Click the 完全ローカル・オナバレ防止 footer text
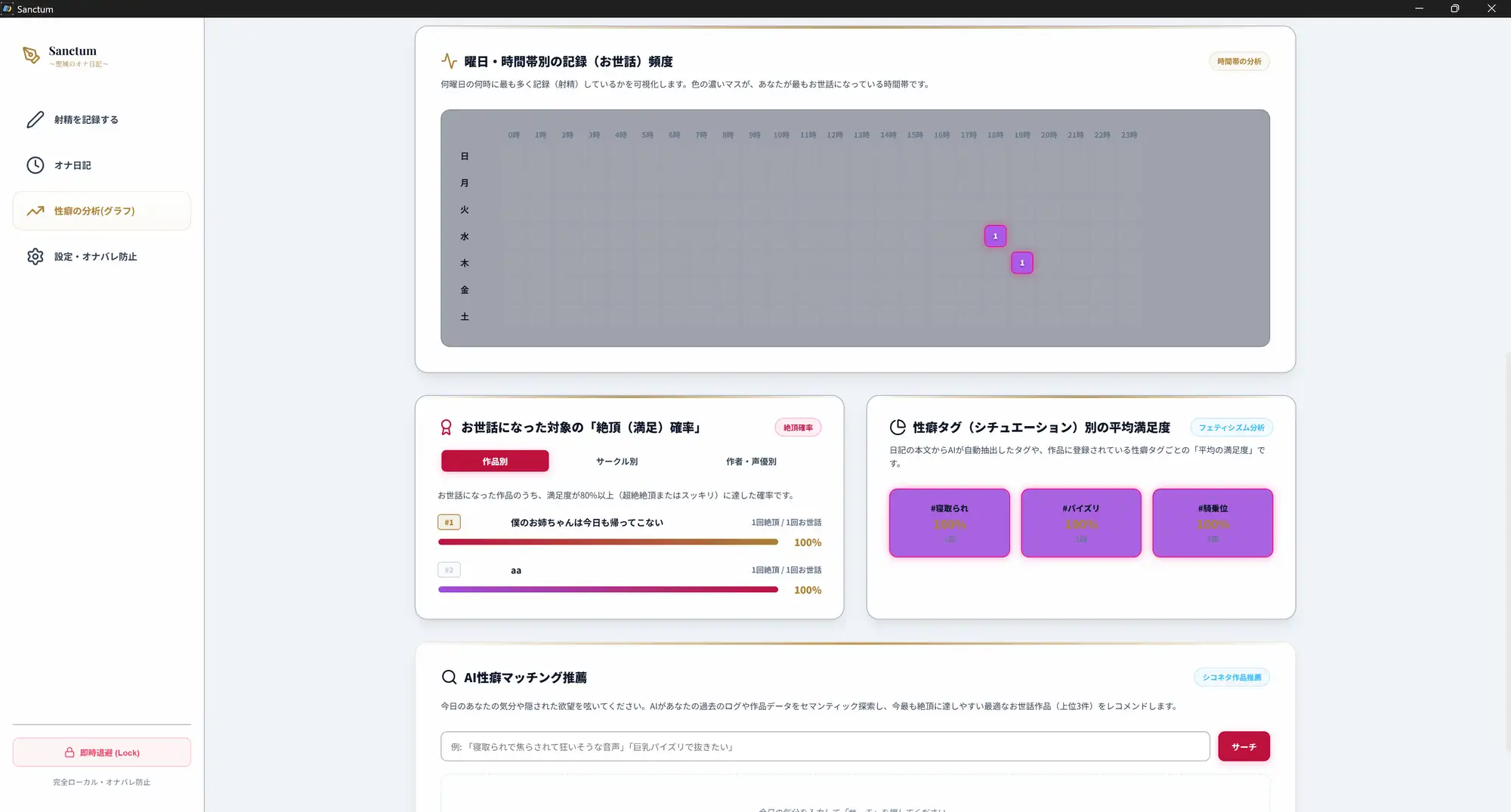Screen dimensions: 1511x812 tap(102, 783)
